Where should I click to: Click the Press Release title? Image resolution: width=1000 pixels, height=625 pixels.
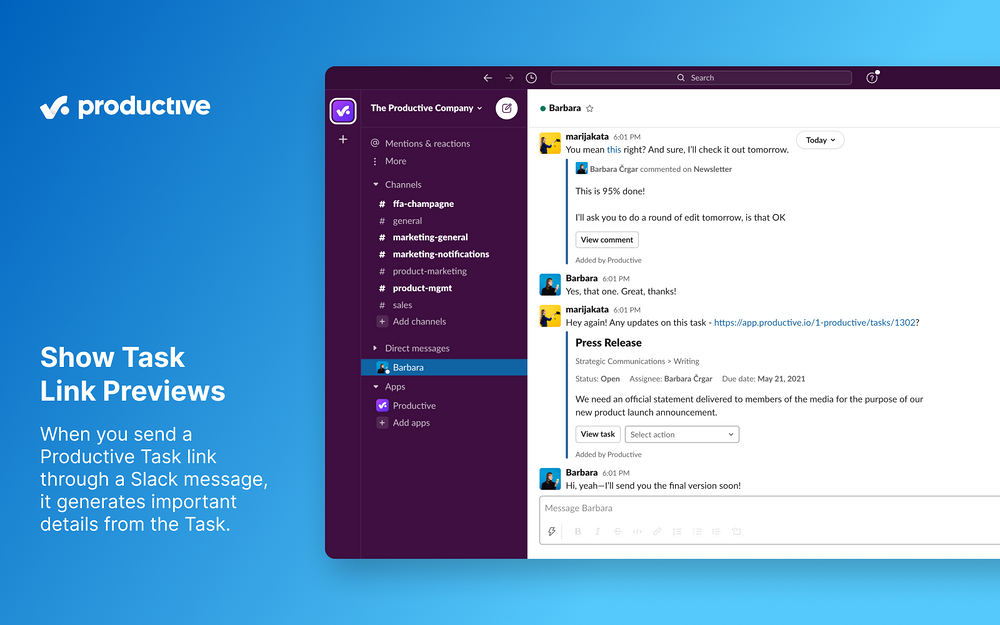pos(608,342)
